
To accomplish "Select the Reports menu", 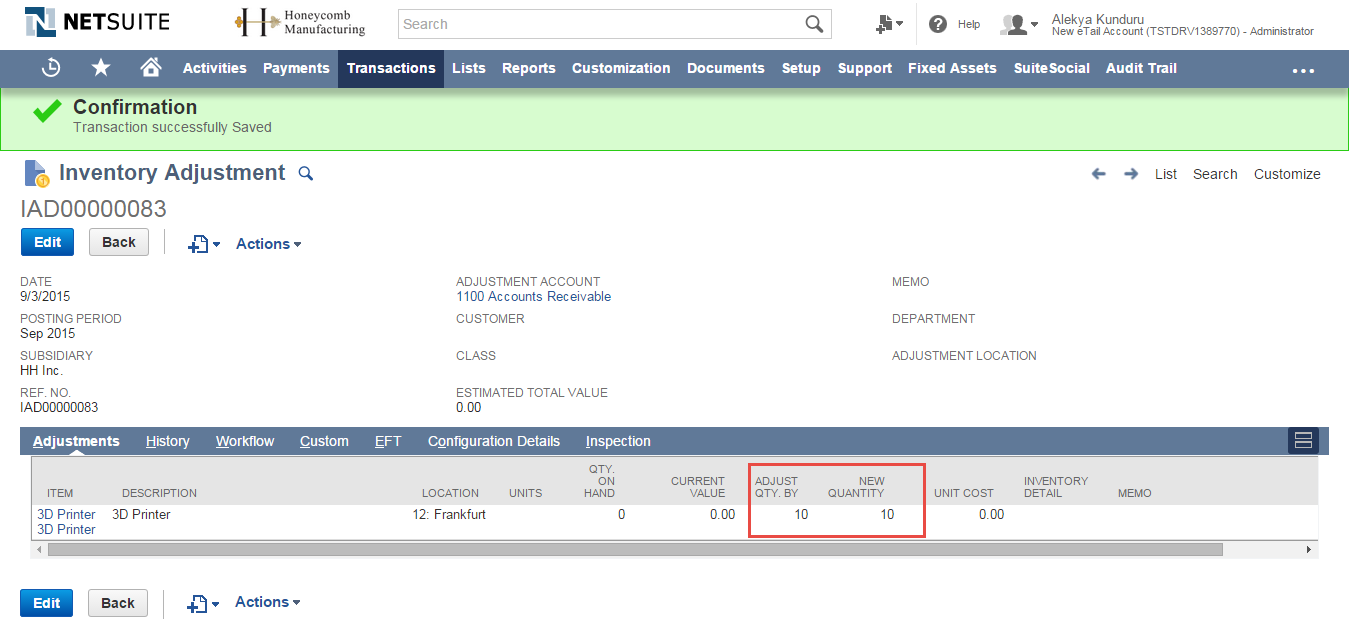I will point(528,68).
